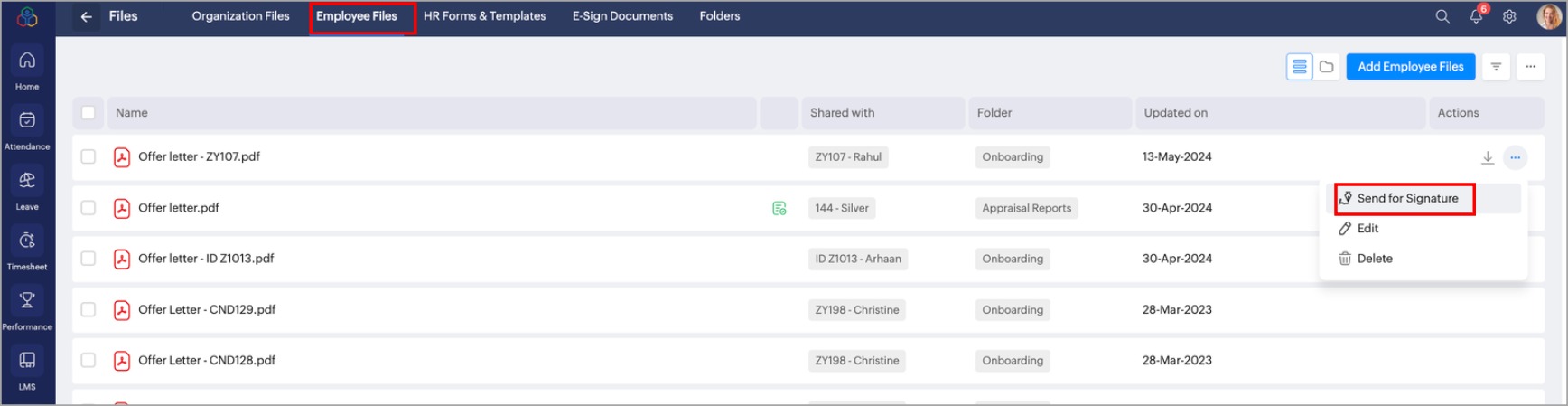The image size is (1568, 406).
Task: Click the ZY107 - Rahul tag
Action: [x=848, y=157]
